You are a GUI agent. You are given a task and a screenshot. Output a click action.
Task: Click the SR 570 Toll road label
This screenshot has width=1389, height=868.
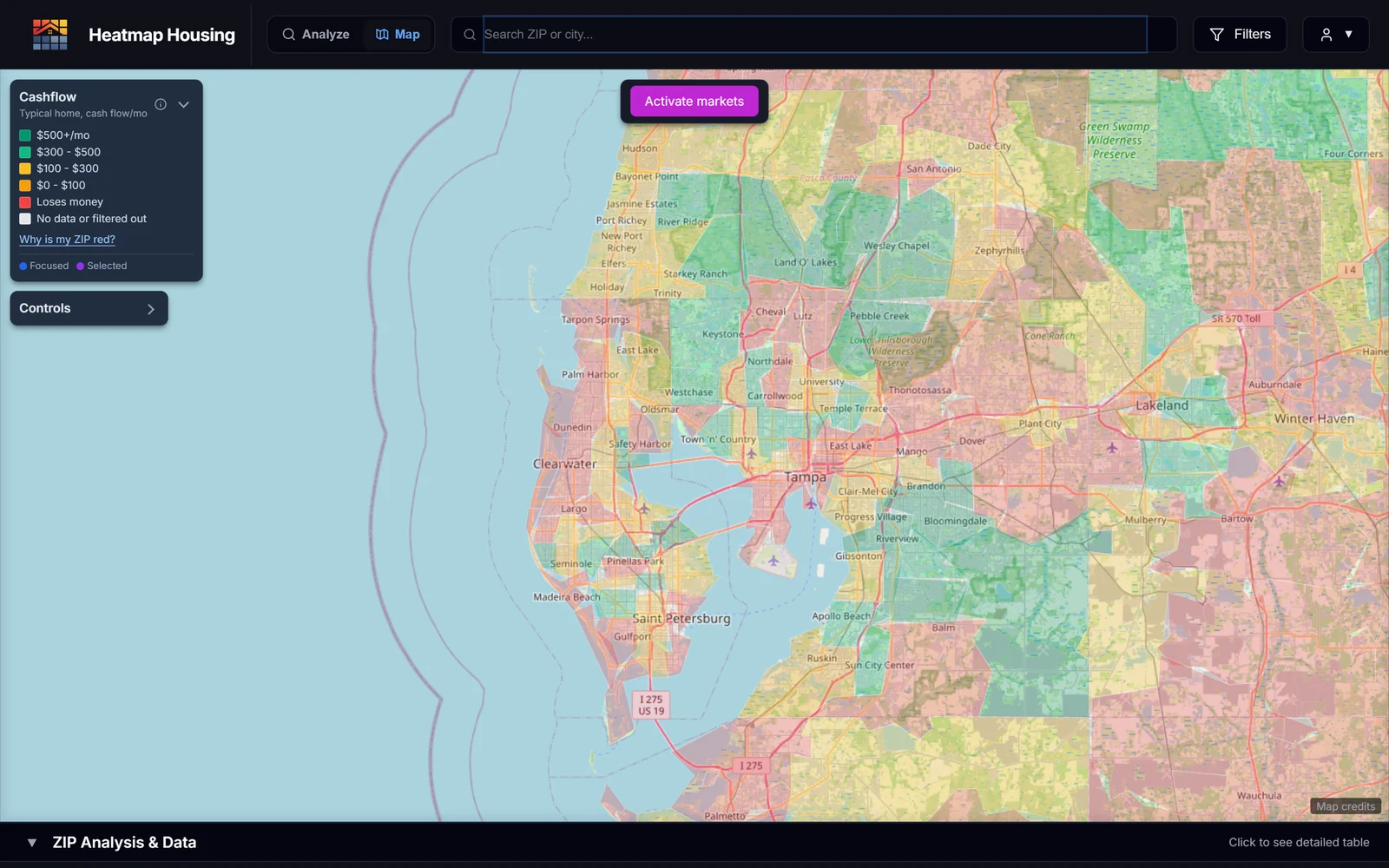1236,319
